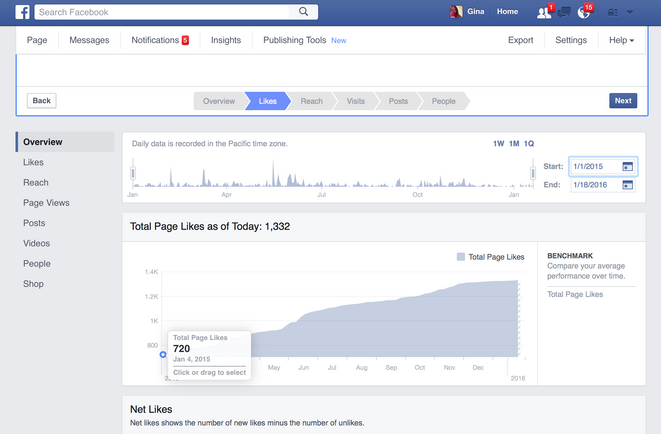Select the End date field
661x434 pixels.
(x=603, y=185)
